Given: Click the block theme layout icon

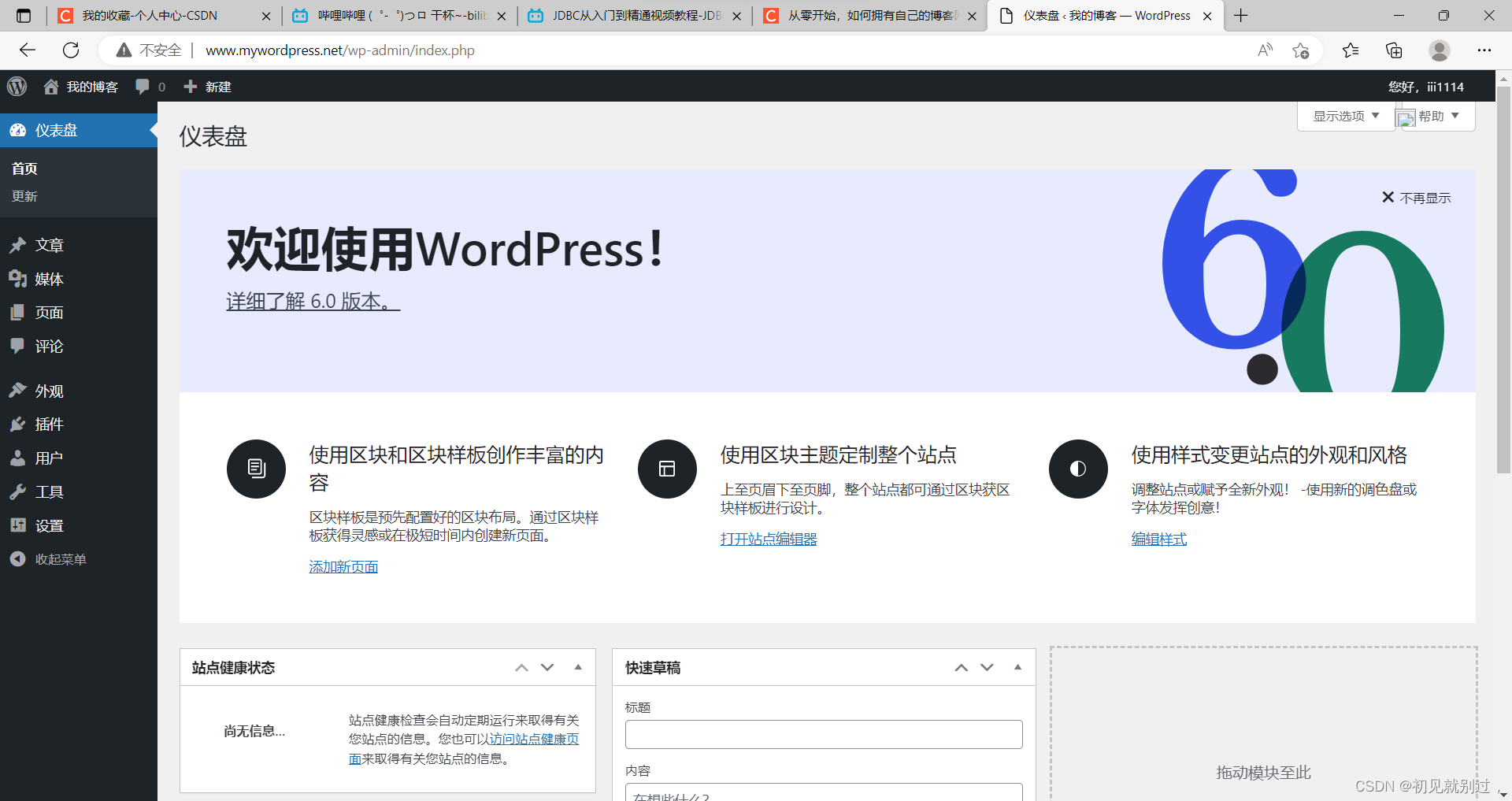Looking at the screenshot, I should (667, 469).
